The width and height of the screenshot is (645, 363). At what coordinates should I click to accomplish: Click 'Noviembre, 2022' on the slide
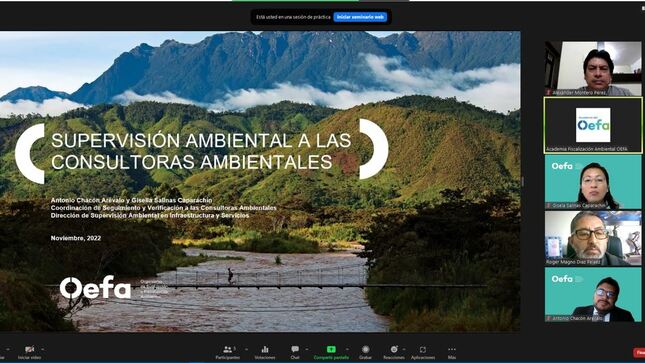76,238
